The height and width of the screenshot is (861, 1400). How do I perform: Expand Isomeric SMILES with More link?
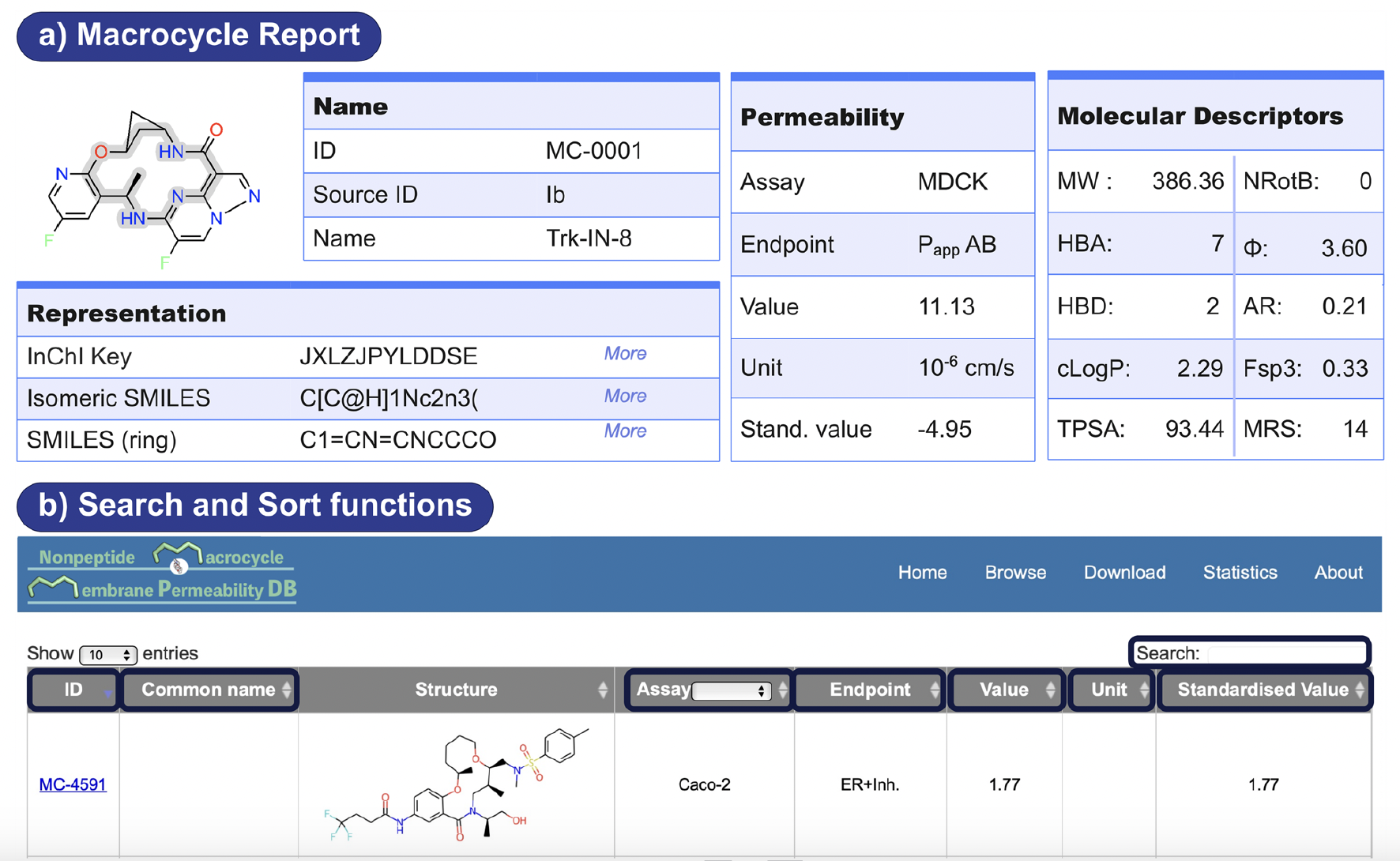pyautogui.click(x=625, y=396)
